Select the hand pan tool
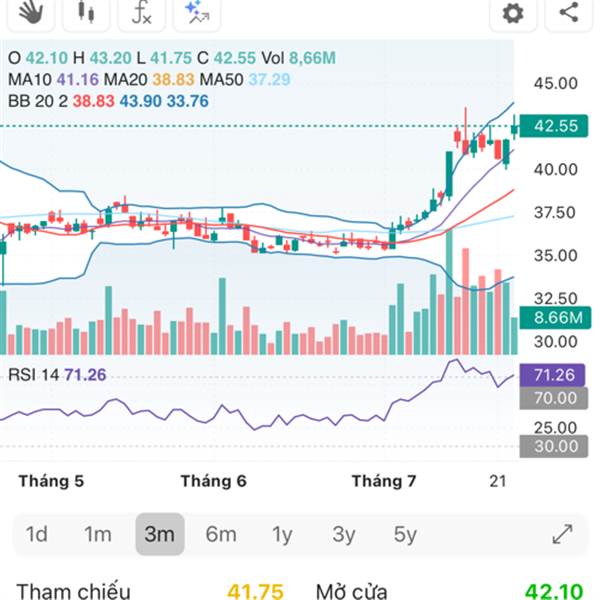The height and width of the screenshot is (600, 600). click(31, 13)
